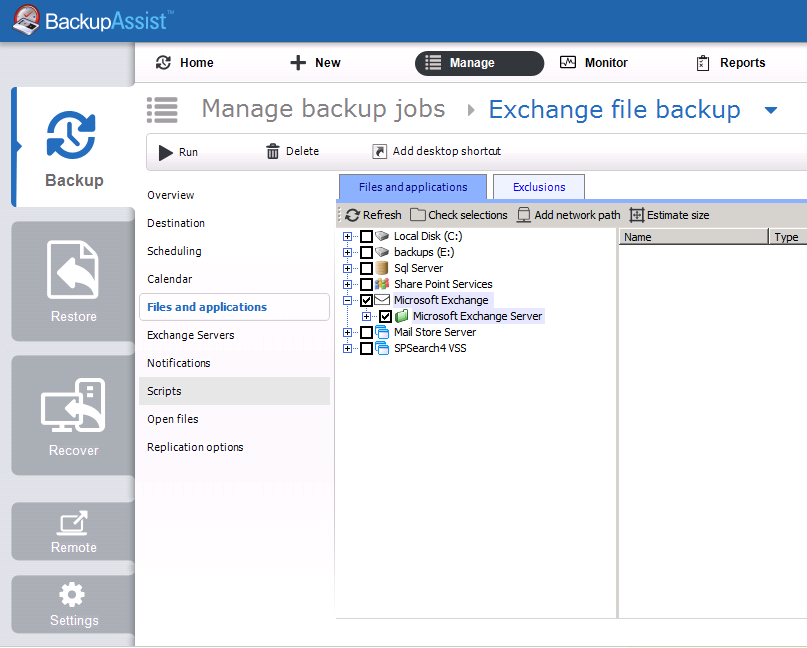Click the Add desktop shortcut icon
The height and width of the screenshot is (648, 807).
pyautogui.click(x=379, y=151)
